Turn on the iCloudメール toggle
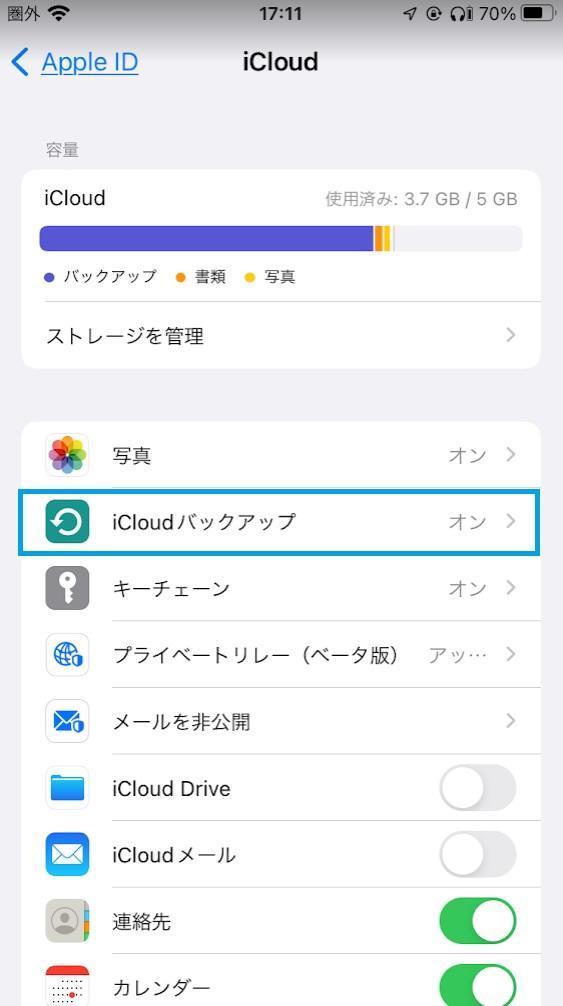This screenshot has width=563, height=1006. coord(478,855)
